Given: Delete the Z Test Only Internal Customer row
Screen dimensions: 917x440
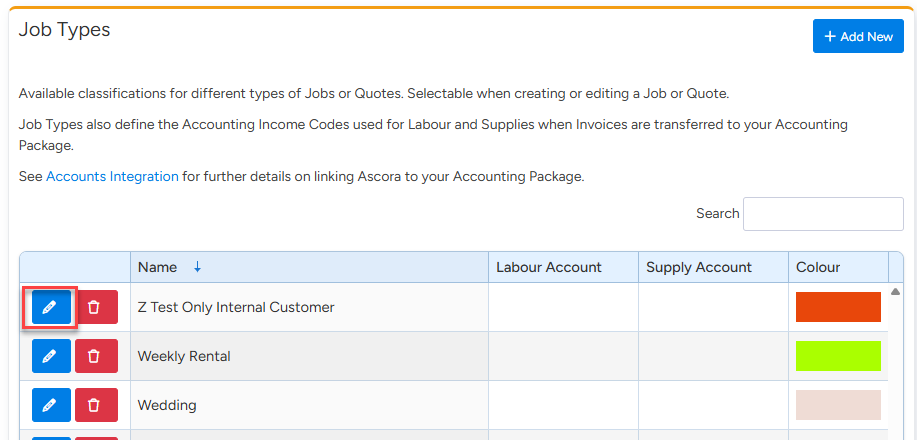Looking at the screenshot, I should (x=96, y=307).
